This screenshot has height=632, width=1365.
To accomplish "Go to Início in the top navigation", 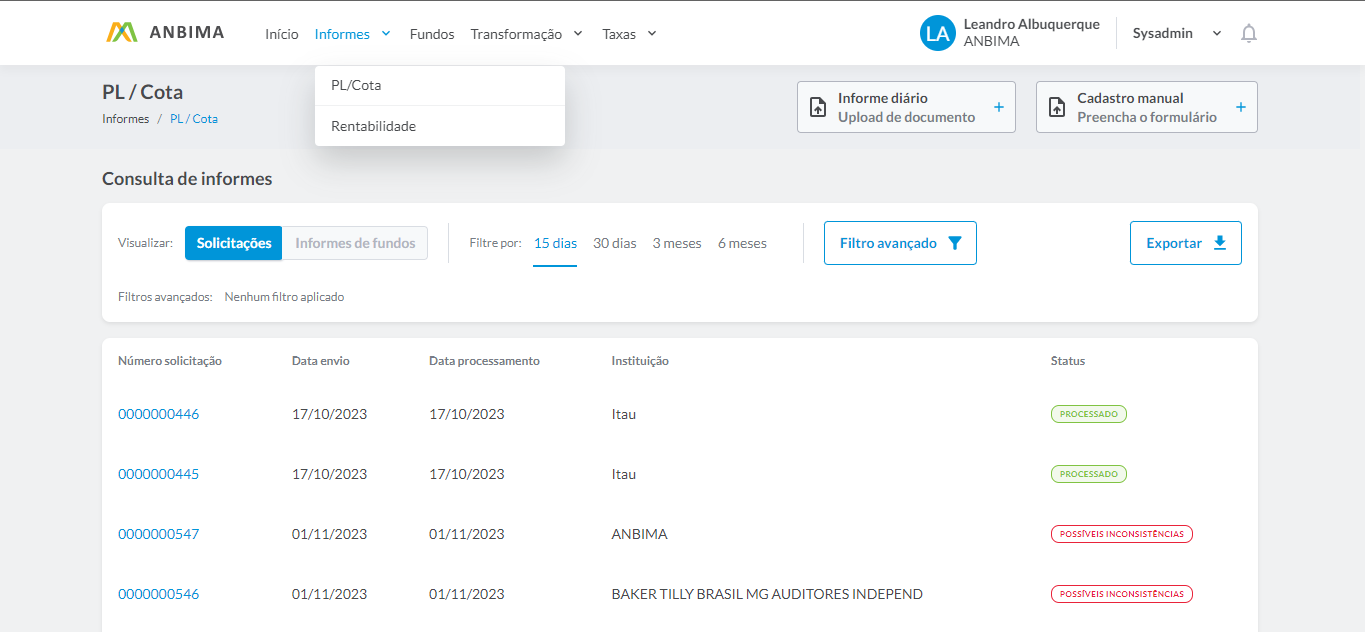I will 282,34.
